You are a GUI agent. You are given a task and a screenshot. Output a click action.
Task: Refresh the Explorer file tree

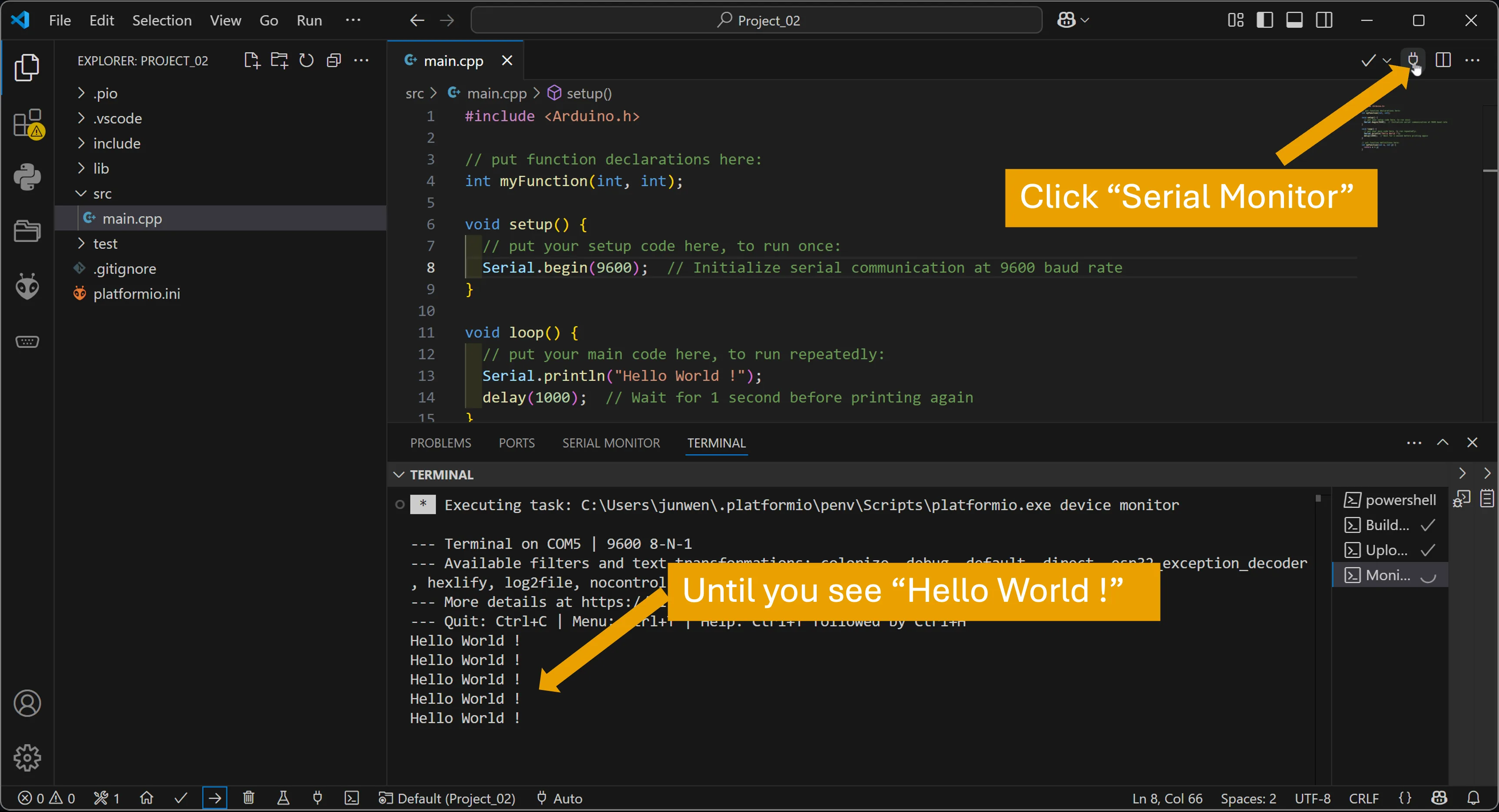307,60
